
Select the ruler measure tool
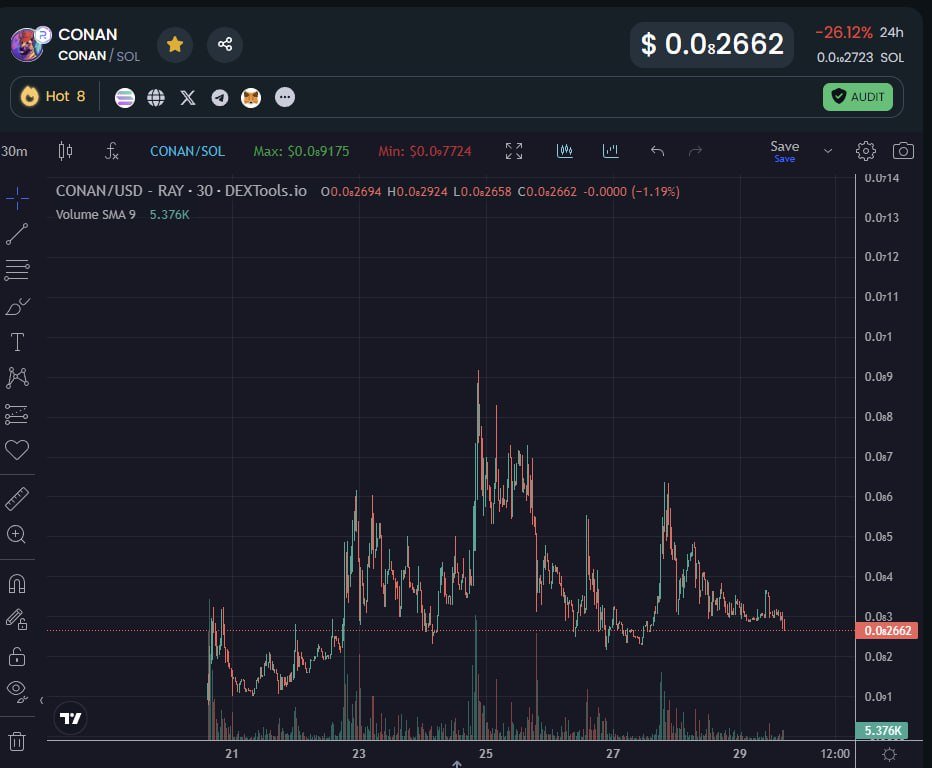coord(17,499)
